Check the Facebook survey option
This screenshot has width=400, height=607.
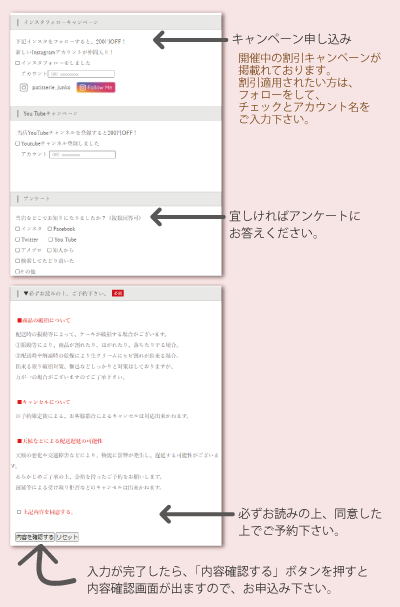[50, 229]
